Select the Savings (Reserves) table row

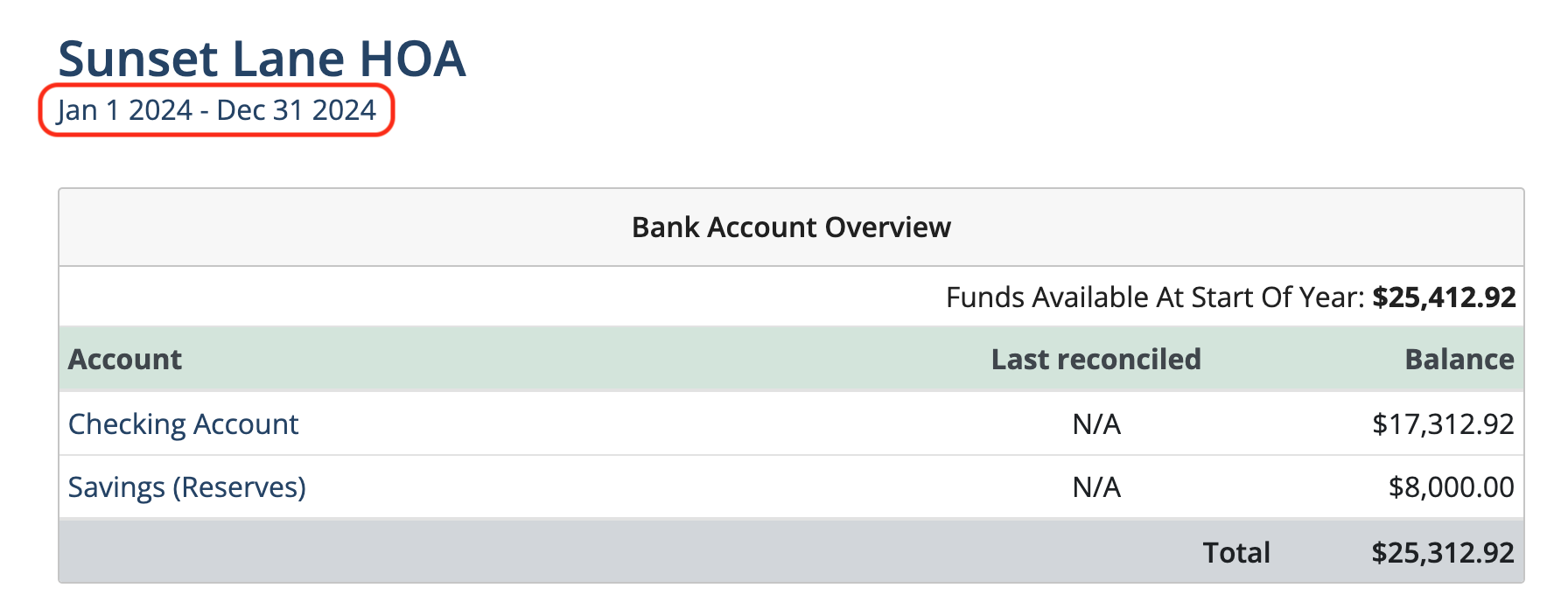(x=791, y=486)
